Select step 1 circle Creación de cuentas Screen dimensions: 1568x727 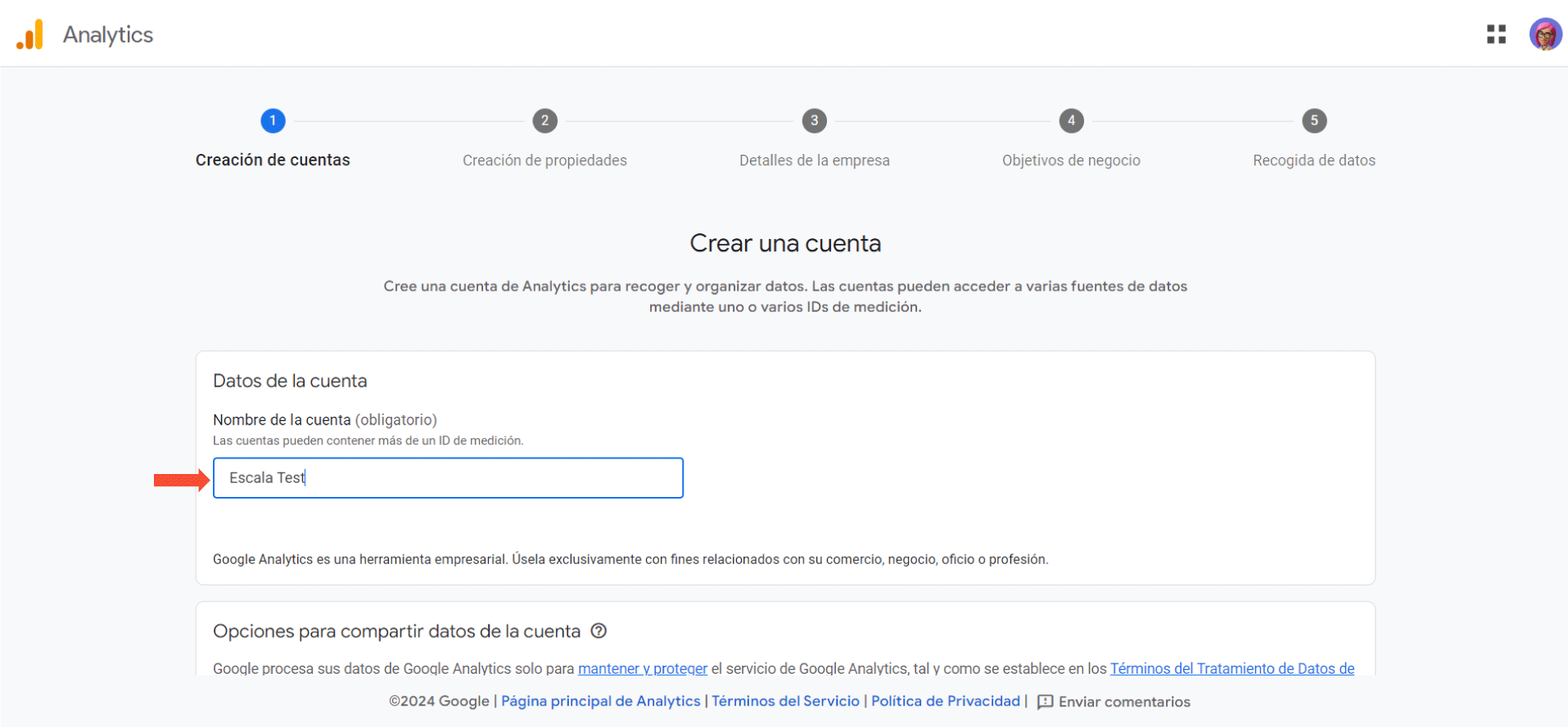point(273,121)
